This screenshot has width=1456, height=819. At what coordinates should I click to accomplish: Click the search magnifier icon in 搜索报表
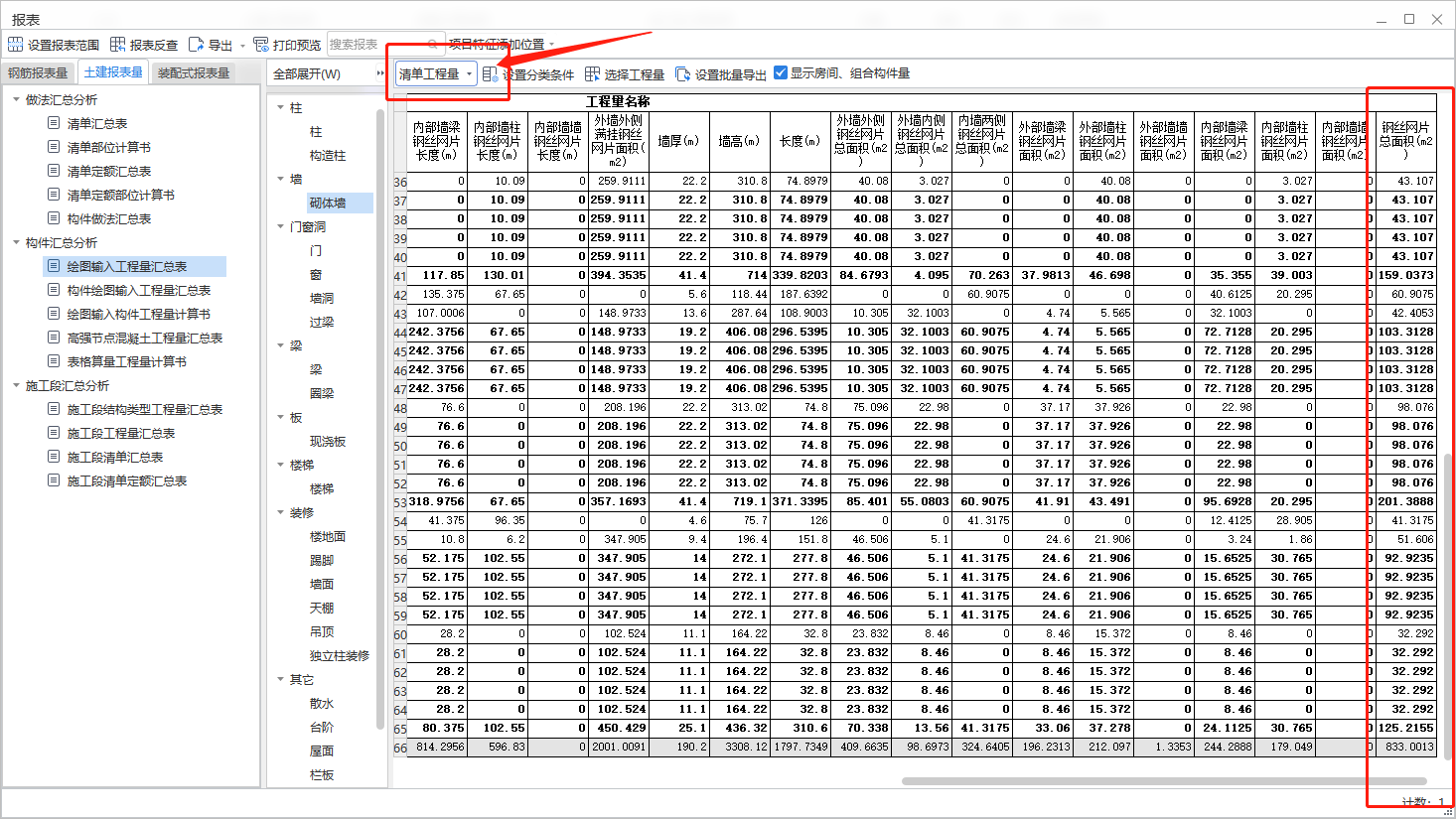point(433,44)
